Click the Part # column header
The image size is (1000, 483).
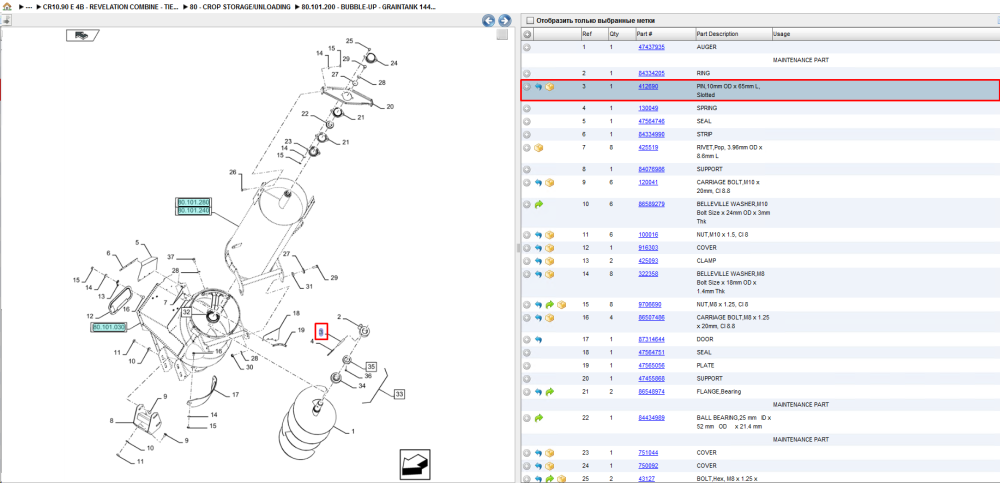click(665, 34)
